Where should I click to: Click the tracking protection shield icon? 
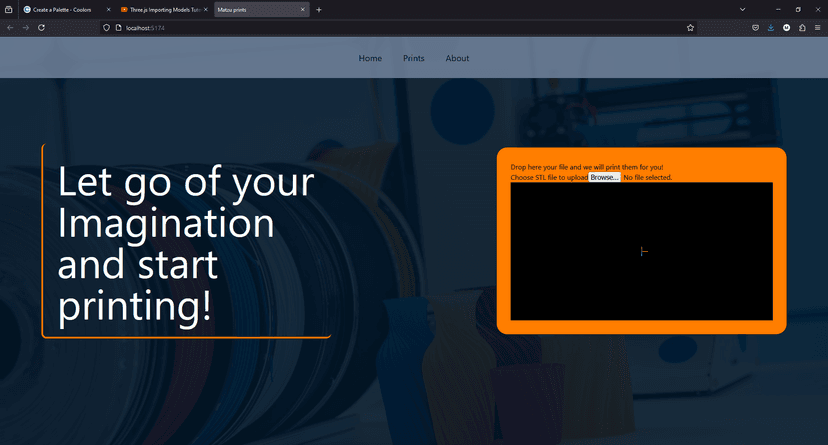(107, 28)
